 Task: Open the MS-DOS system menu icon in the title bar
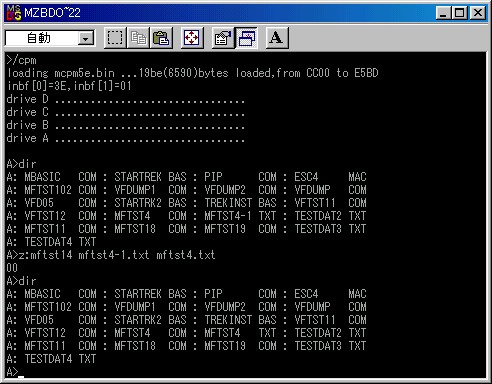[x=14, y=13]
